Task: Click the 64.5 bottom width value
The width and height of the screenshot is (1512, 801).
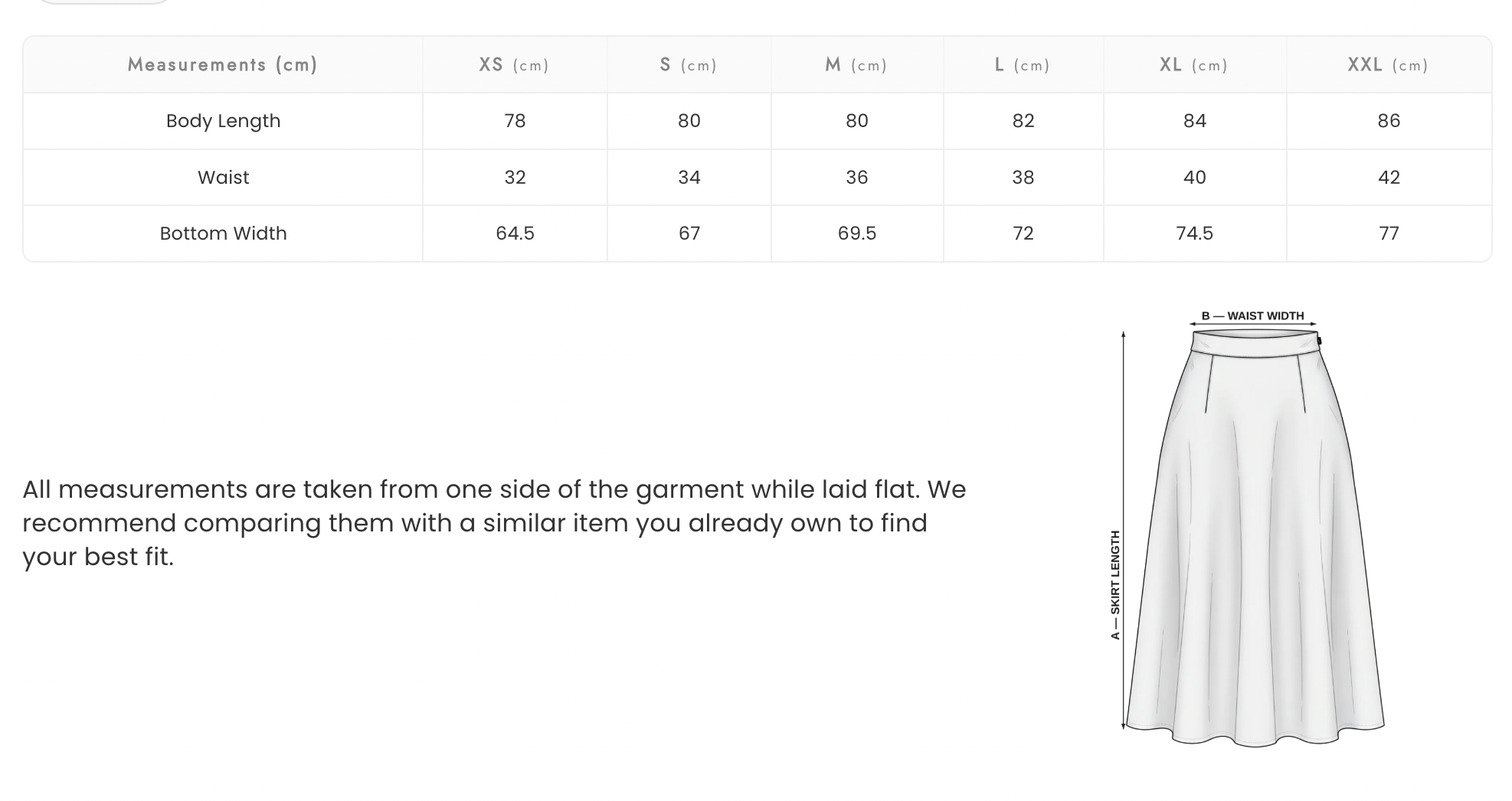Action: click(515, 233)
